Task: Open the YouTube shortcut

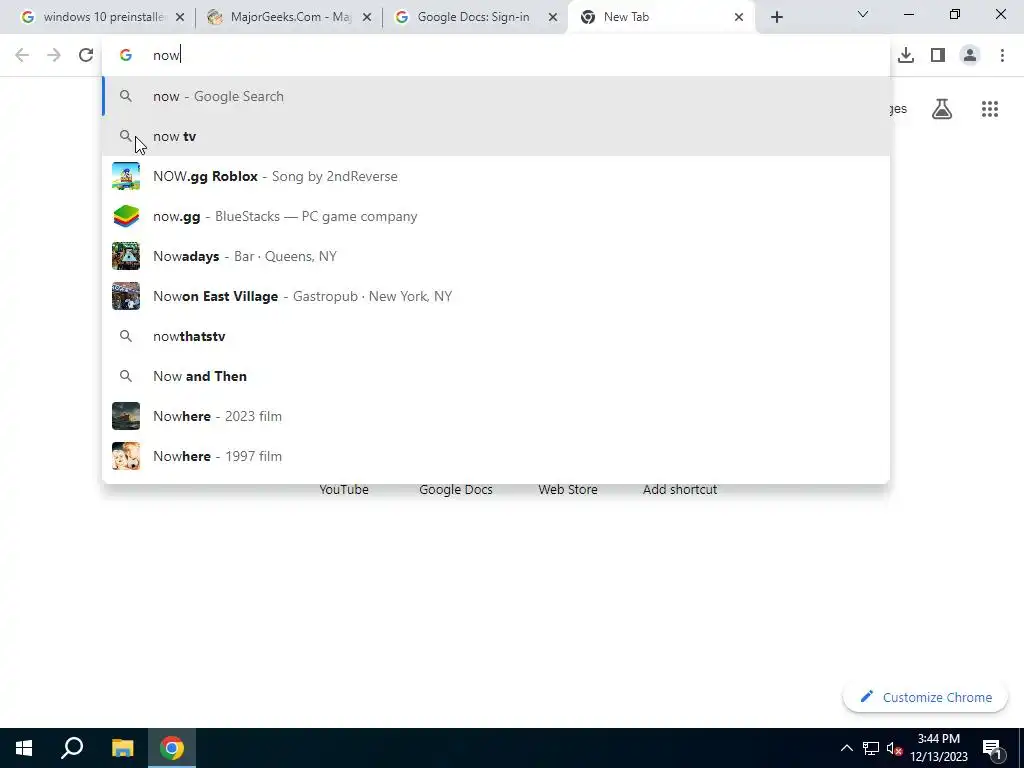Action: (344, 490)
